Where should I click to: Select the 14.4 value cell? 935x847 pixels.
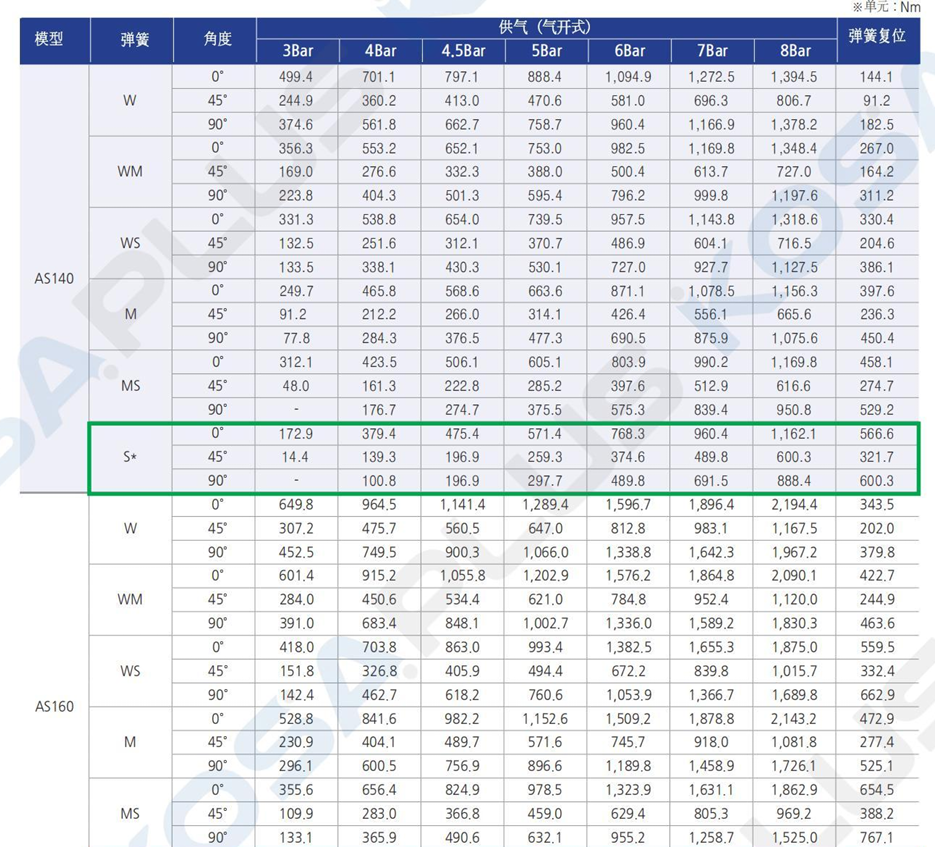297,457
